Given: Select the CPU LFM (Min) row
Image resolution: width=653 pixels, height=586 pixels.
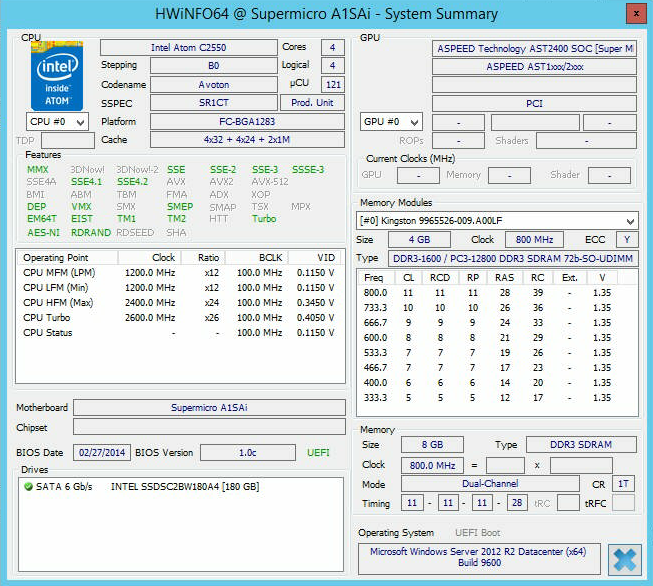Looking at the screenshot, I should coord(179,287).
